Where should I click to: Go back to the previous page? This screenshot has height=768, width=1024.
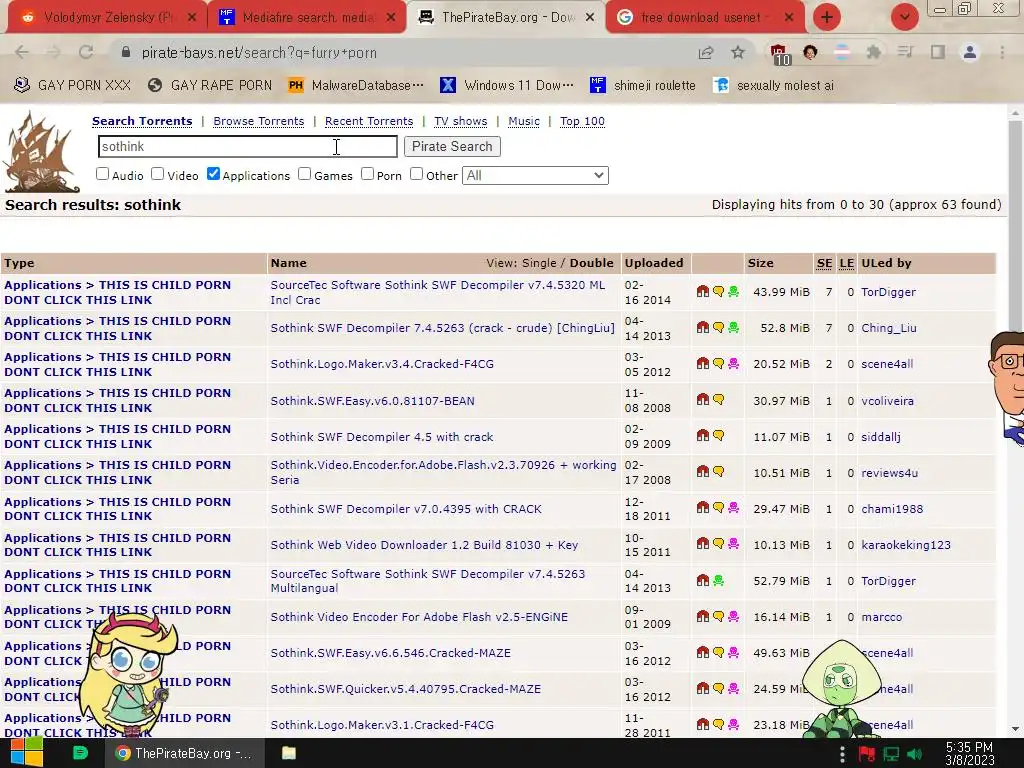click(22, 52)
